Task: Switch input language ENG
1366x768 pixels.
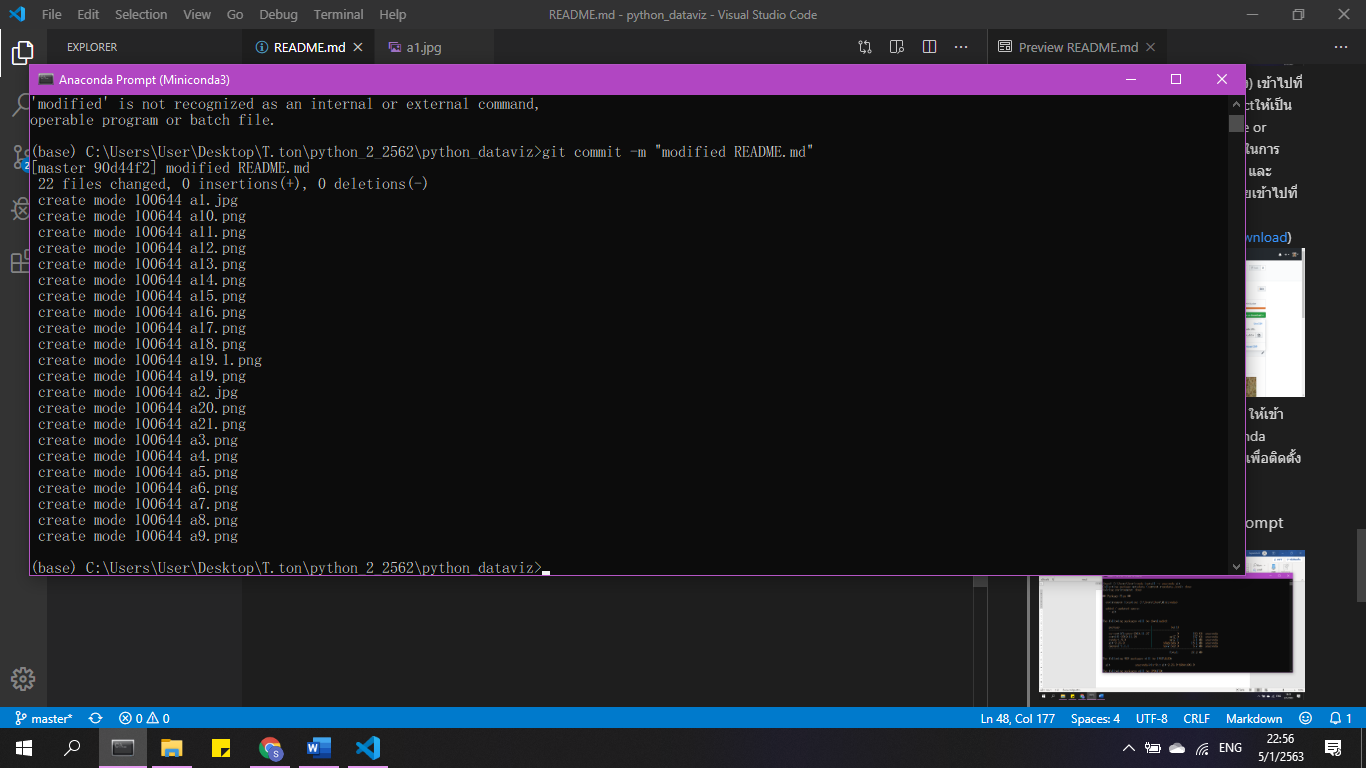Action: 1230,748
